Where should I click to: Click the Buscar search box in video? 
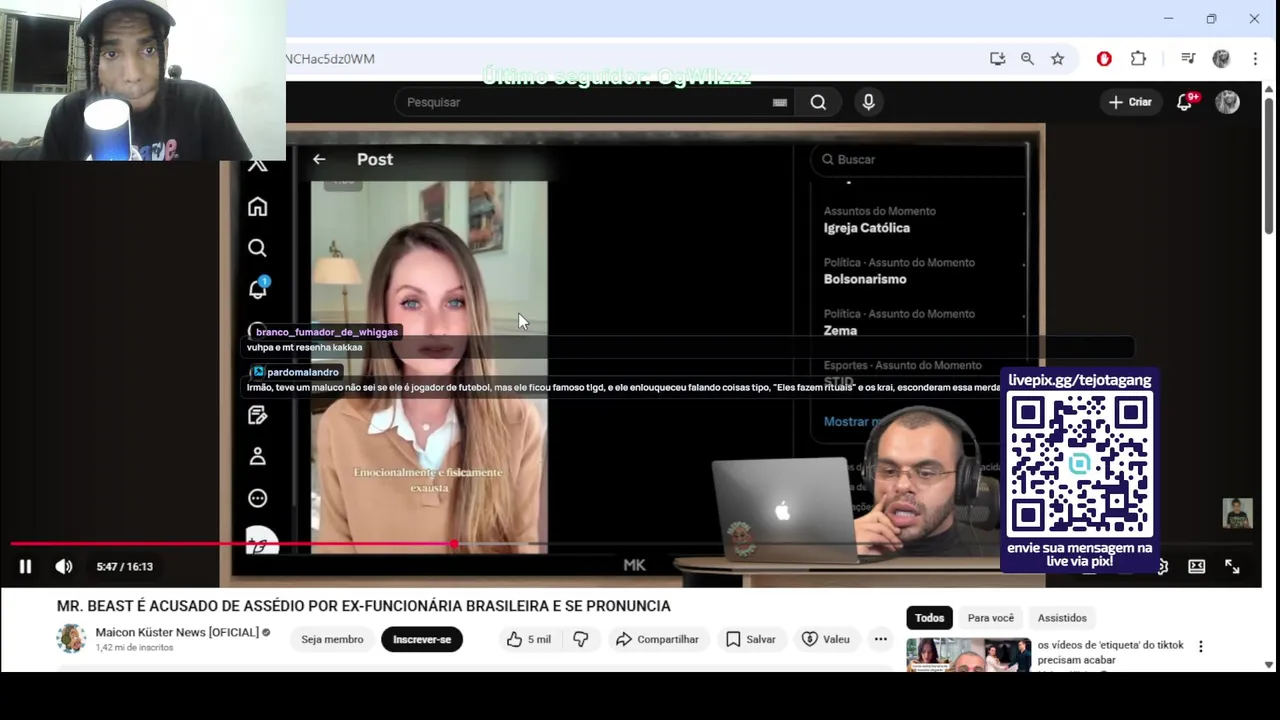click(918, 159)
